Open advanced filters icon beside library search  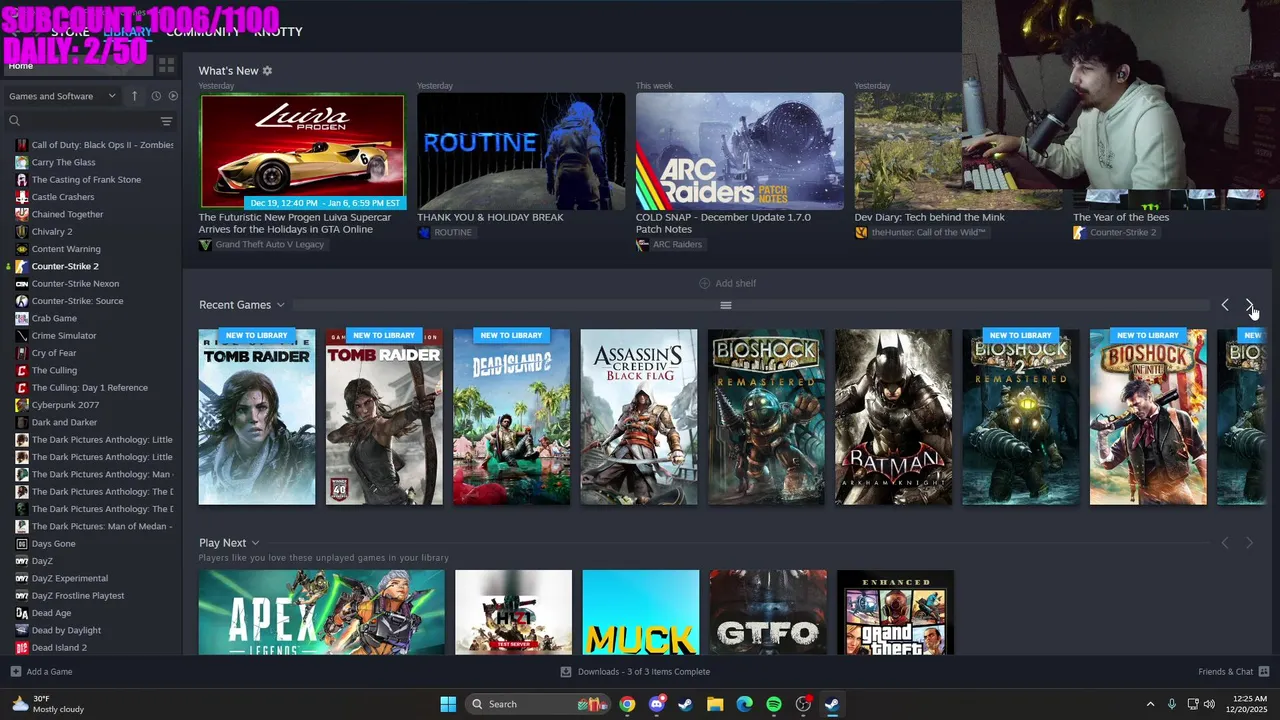click(x=166, y=121)
